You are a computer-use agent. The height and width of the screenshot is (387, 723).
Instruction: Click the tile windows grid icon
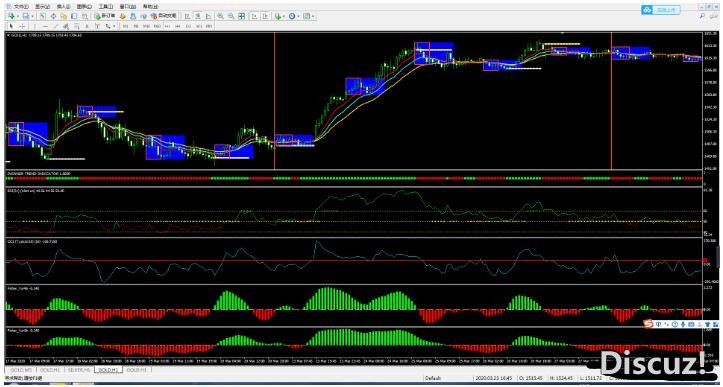(241, 16)
